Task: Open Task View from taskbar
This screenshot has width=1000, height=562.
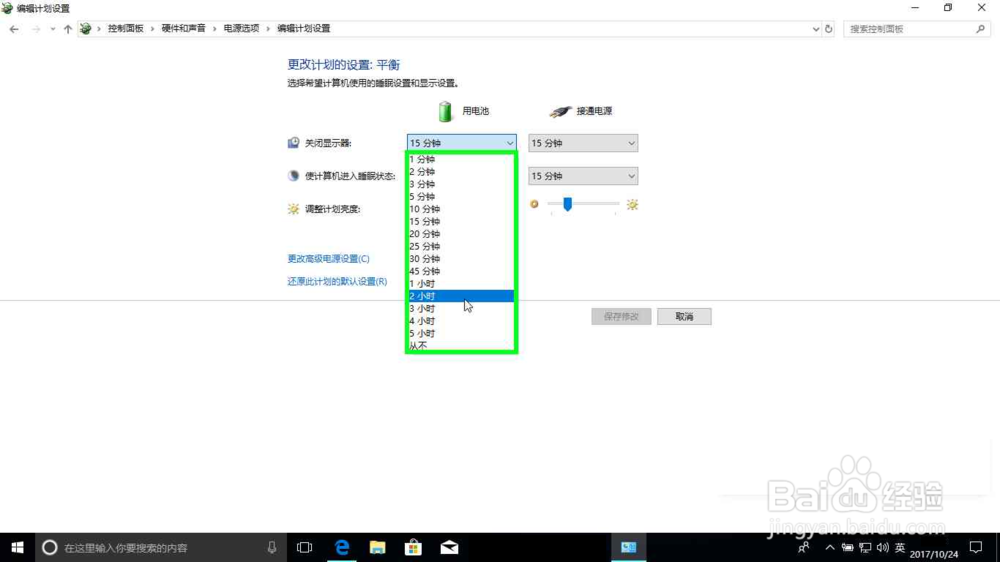Action: click(305, 547)
